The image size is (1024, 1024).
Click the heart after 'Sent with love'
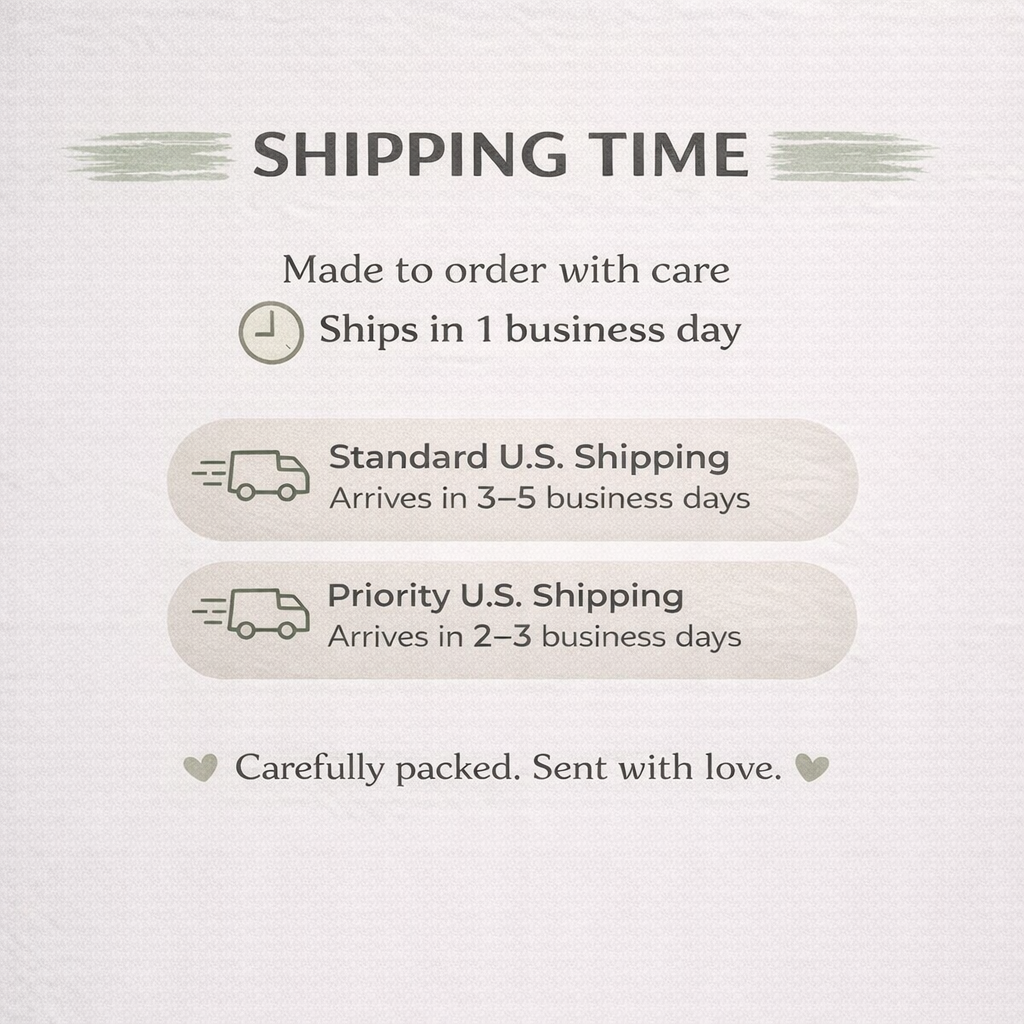click(x=811, y=768)
